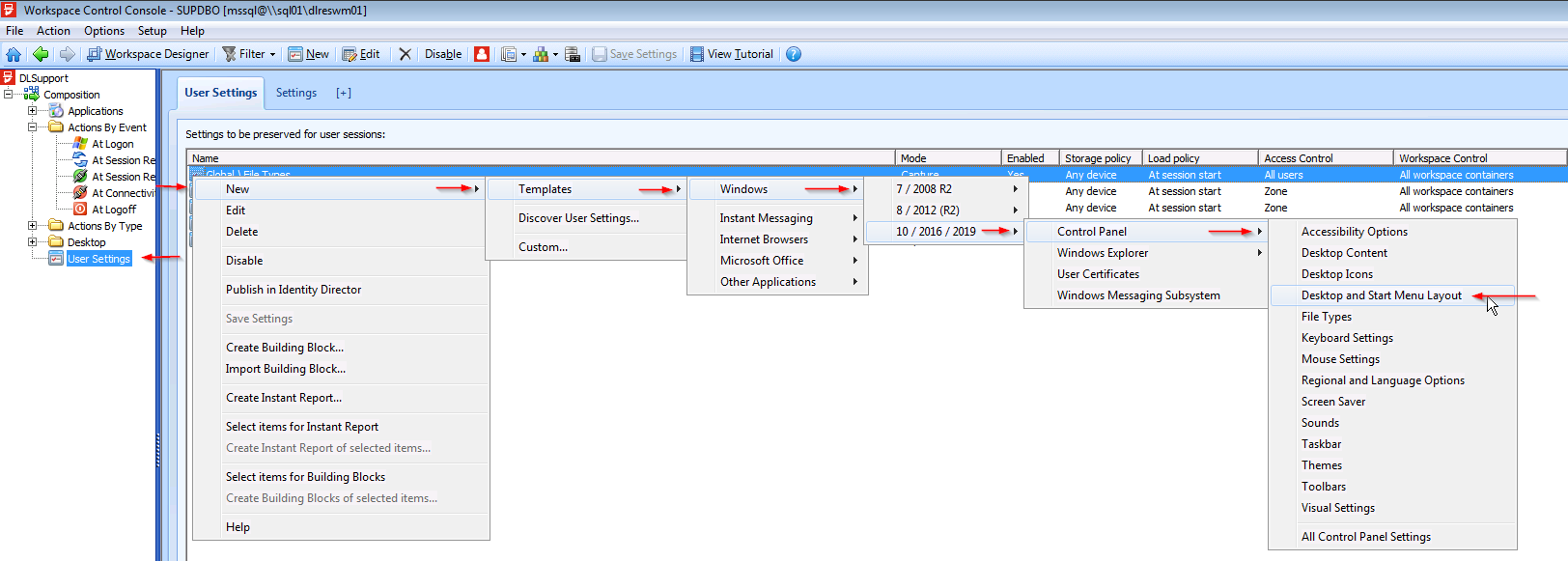The width and height of the screenshot is (1568, 561).
Task: Choose Discover User Settings from the submenu
Action: pos(578,218)
